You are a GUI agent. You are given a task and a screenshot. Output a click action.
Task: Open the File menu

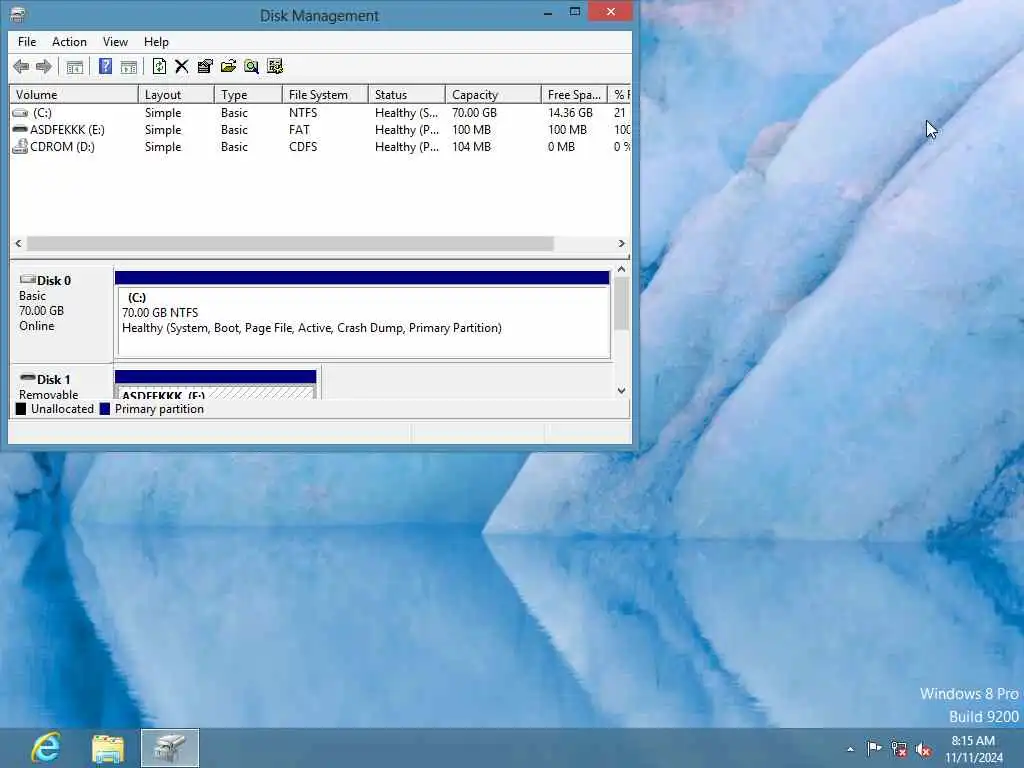[x=27, y=42]
